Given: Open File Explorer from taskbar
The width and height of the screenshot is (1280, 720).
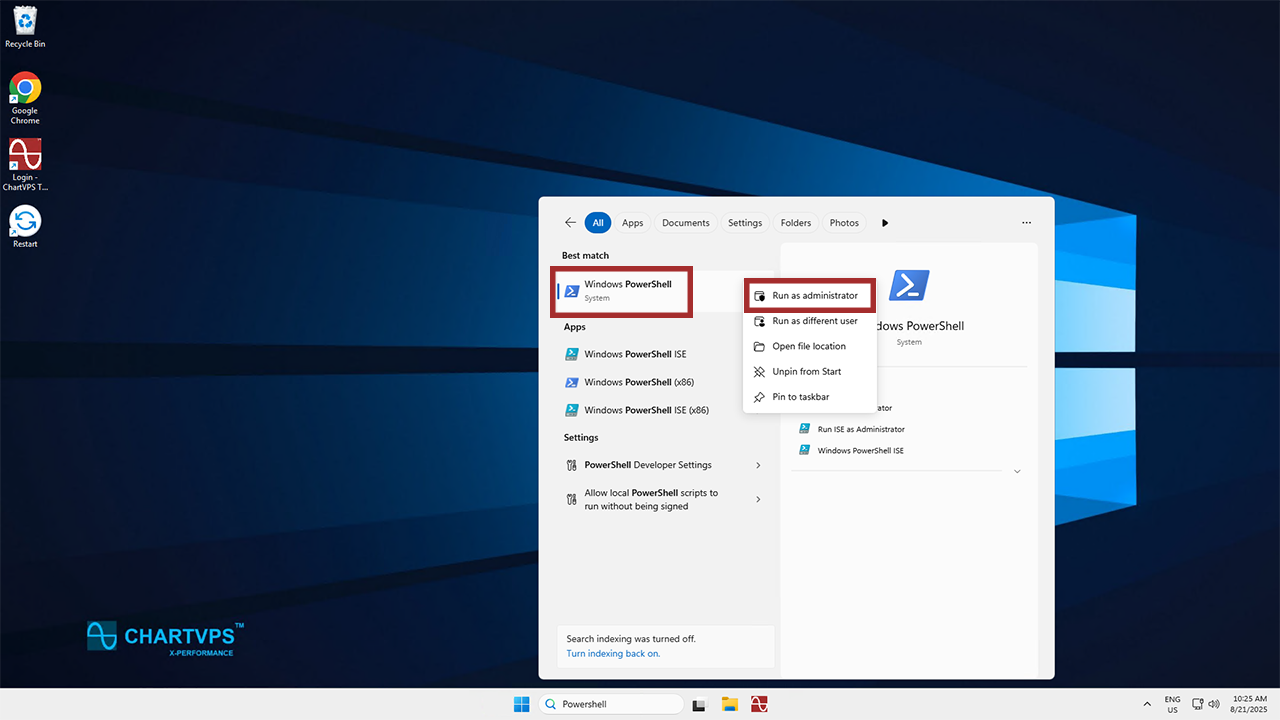Looking at the screenshot, I should click(x=730, y=704).
